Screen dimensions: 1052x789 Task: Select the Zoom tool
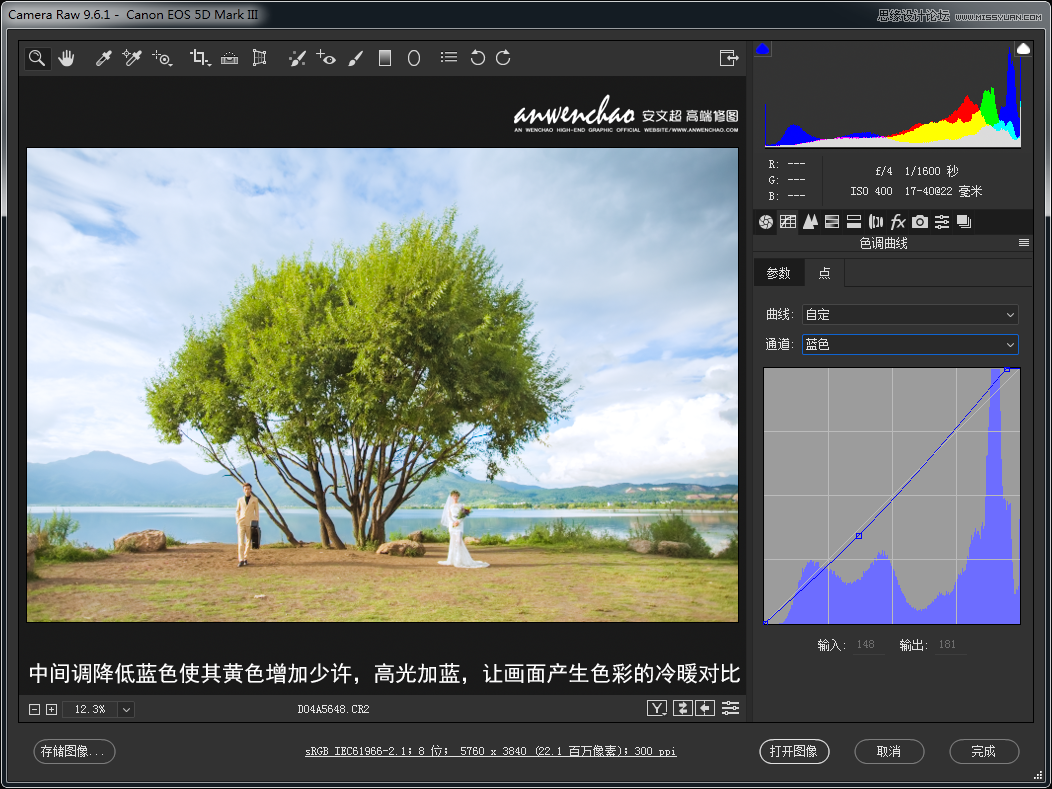(37, 58)
